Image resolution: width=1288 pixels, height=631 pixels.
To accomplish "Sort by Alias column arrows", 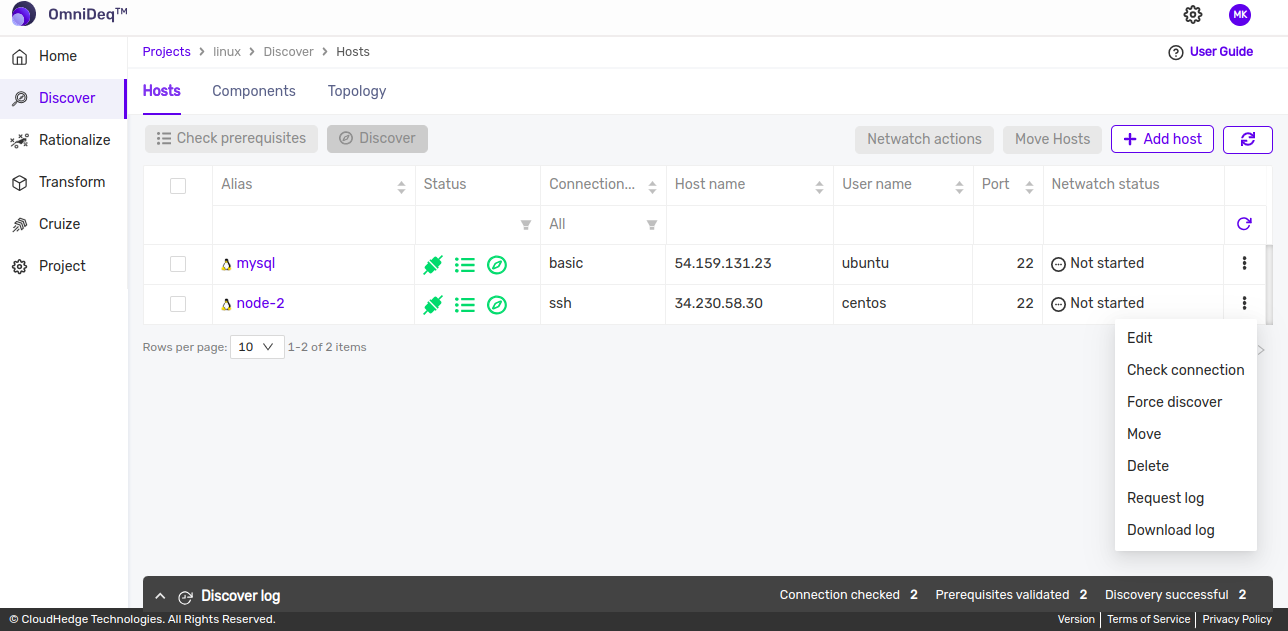I will [401, 186].
